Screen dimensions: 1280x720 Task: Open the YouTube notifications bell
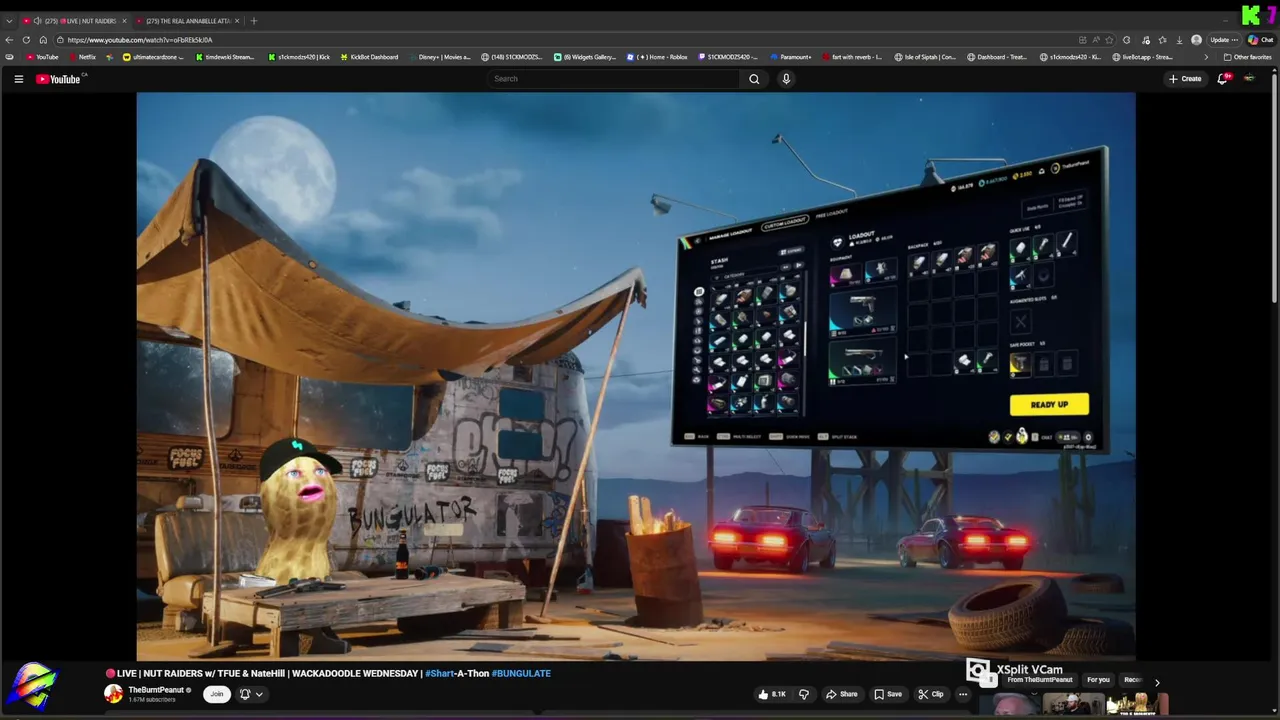coord(1222,79)
